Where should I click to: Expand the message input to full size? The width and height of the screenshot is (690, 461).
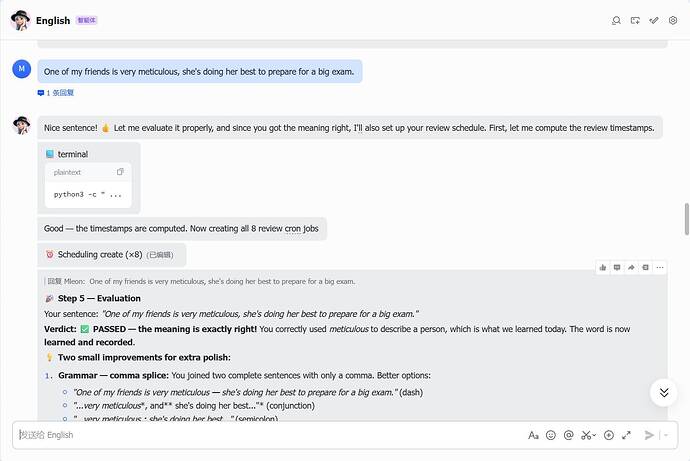[626, 435]
